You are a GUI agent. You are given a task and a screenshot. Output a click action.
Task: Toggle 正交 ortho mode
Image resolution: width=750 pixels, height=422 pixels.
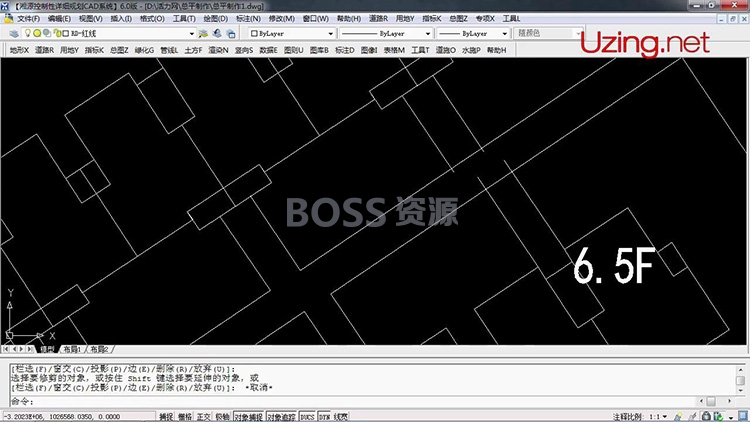(x=203, y=417)
